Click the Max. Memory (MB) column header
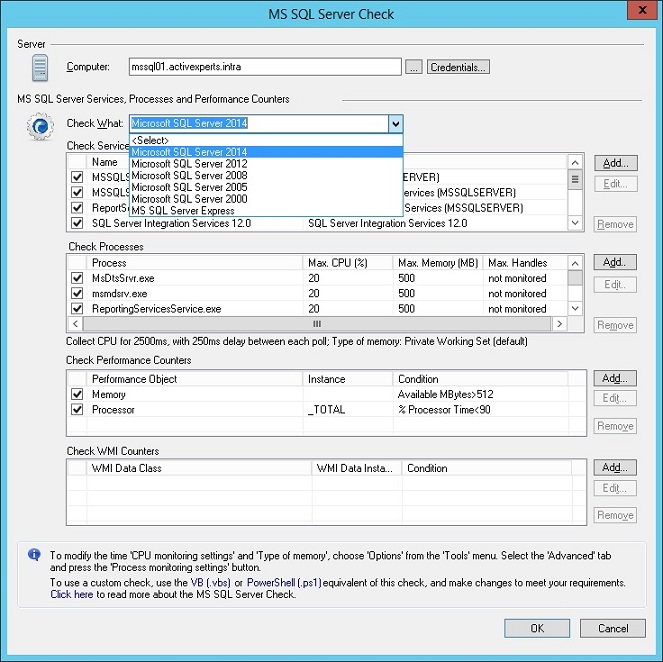The image size is (663, 662). [x=438, y=263]
